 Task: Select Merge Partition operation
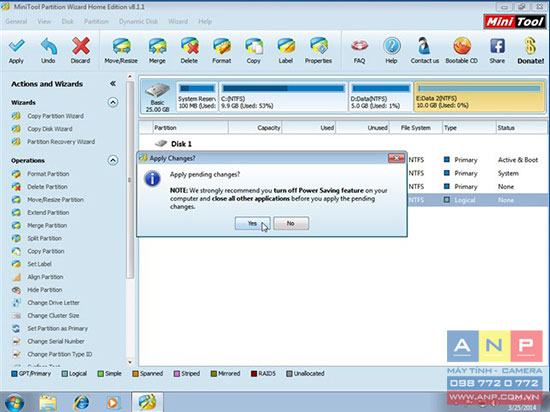click(47, 225)
